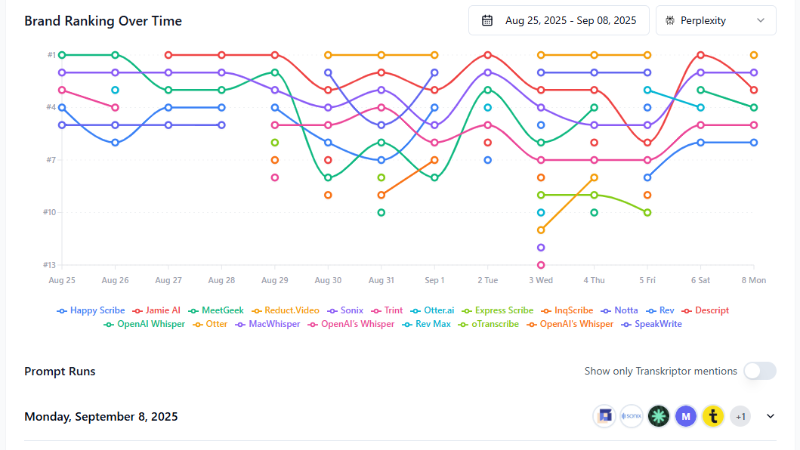
Task: Click the Reduct.Video orange legend marker
Action: coord(256,311)
